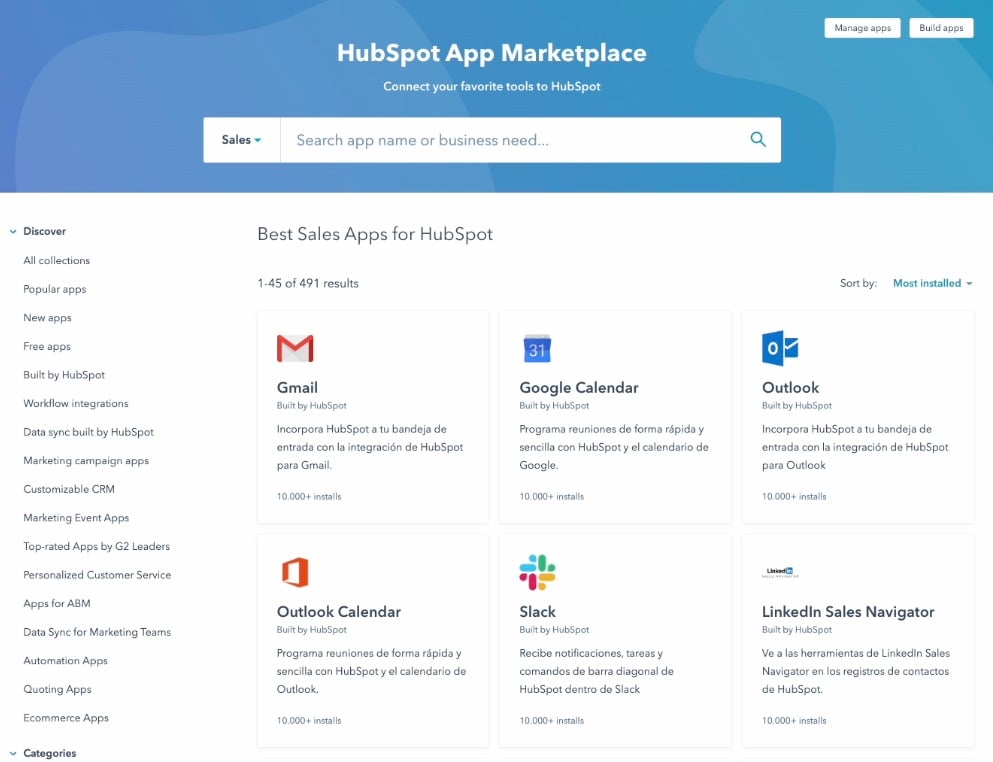Viewport: 993px width, 762px height.
Task: Click the search magnifying glass icon
Action: click(x=757, y=140)
